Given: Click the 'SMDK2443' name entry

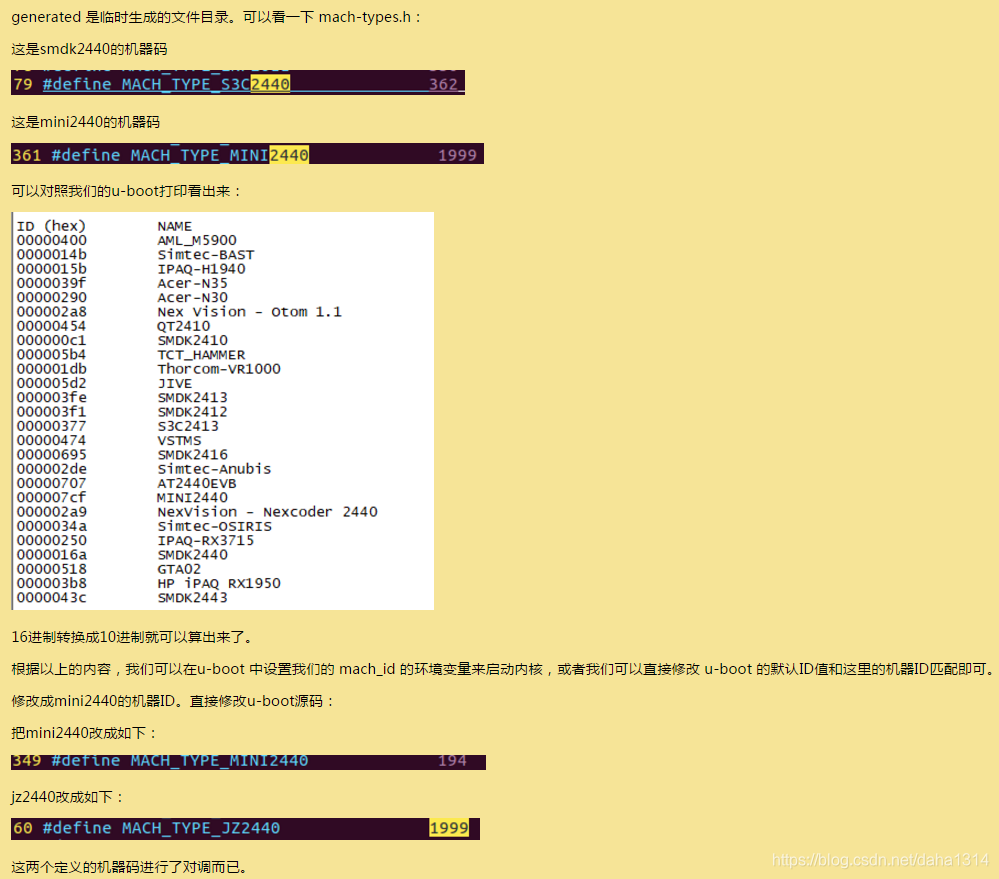Looking at the screenshot, I should [x=192, y=597].
